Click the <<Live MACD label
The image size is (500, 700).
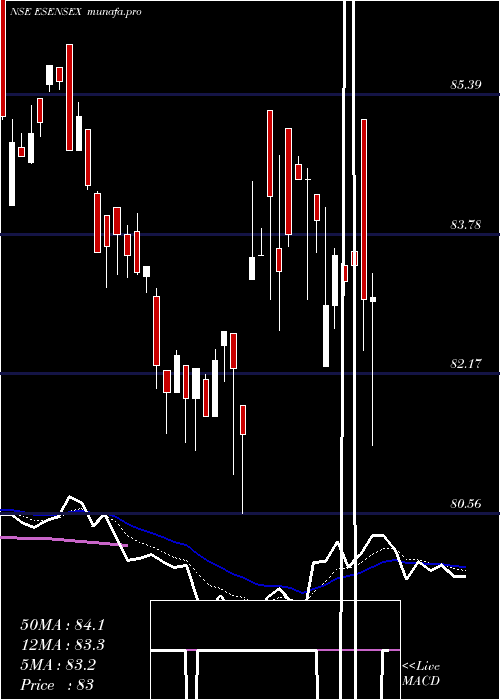[x=421, y=674]
